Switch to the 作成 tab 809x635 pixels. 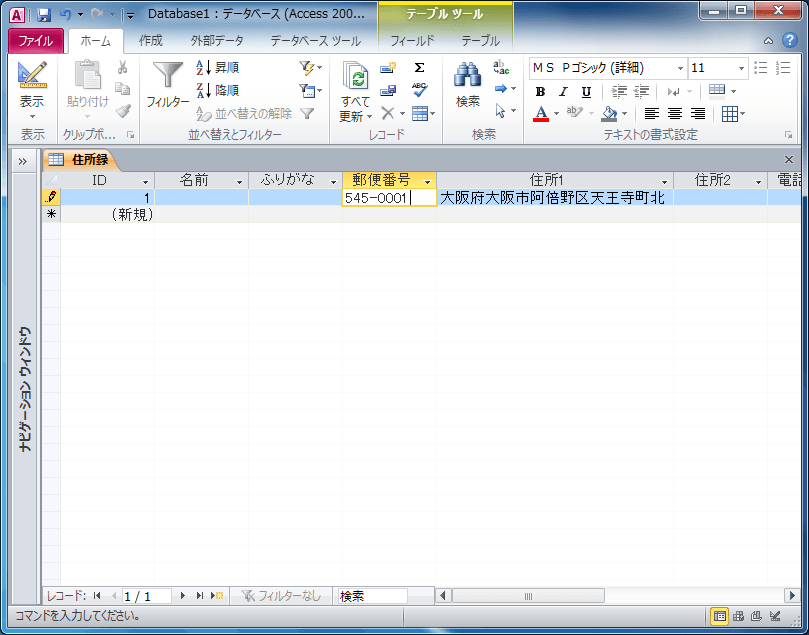click(151, 40)
